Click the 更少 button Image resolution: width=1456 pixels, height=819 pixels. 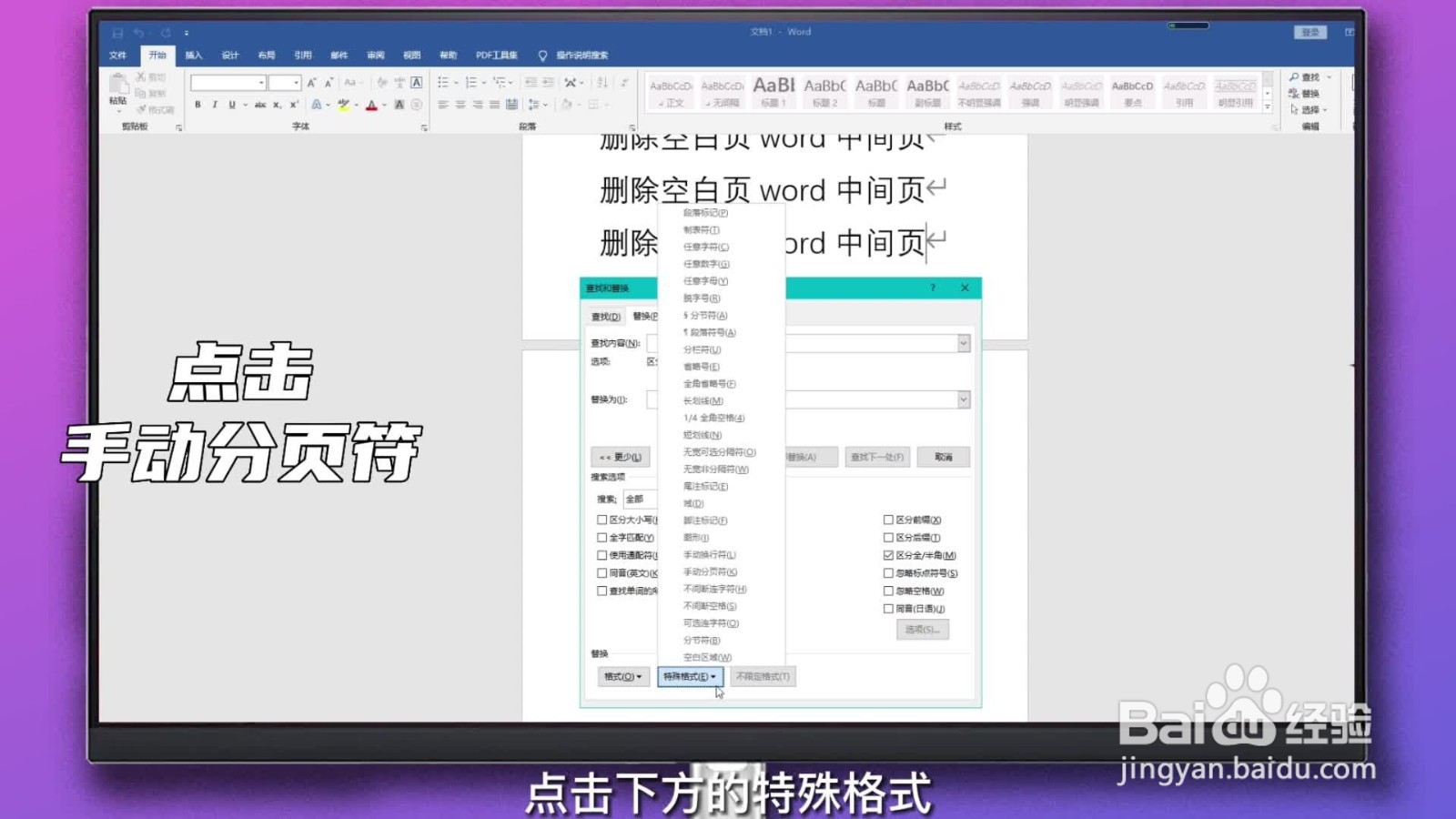click(621, 457)
